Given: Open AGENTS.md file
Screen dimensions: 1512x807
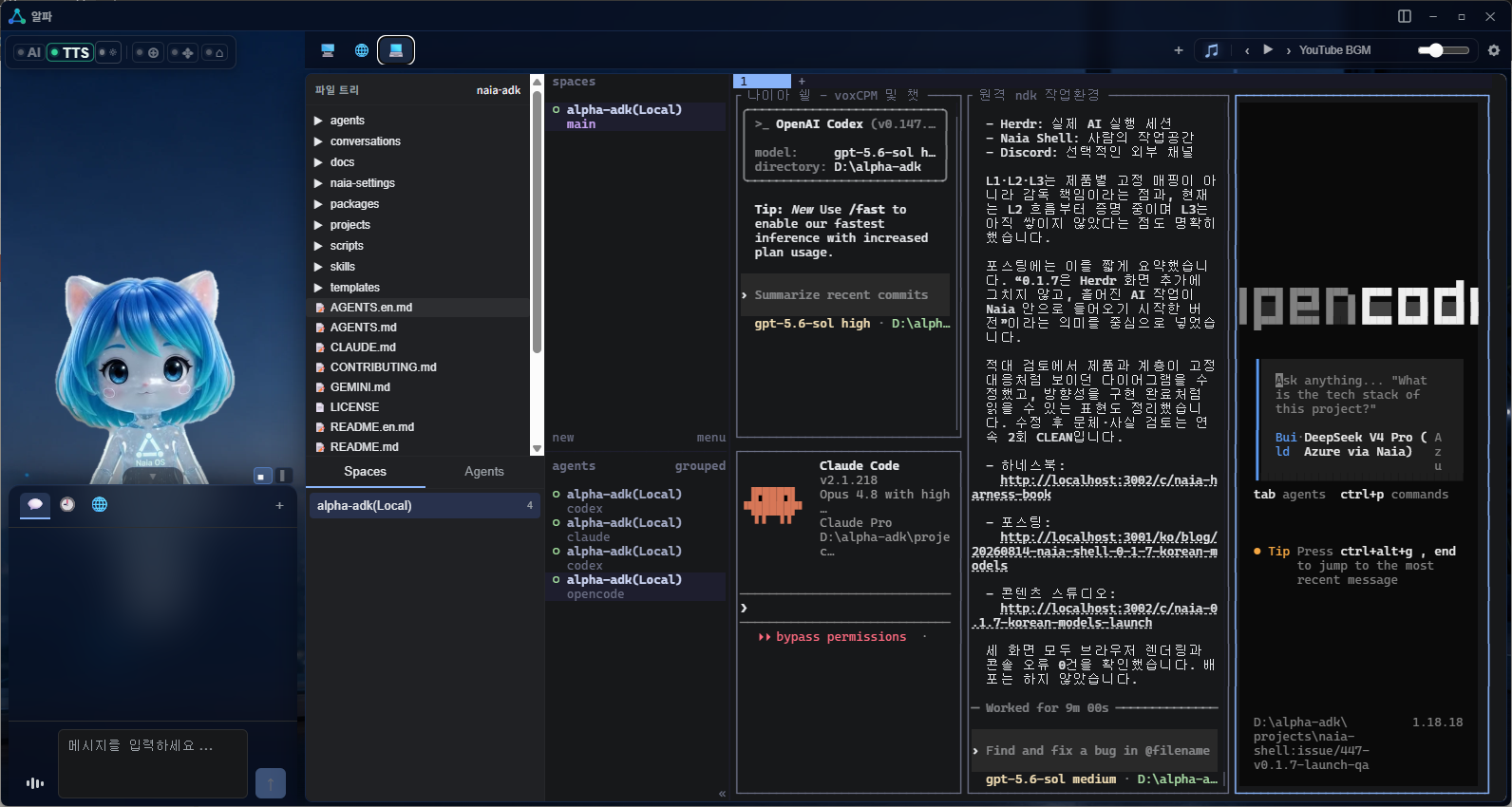Looking at the screenshot, I should (x=418, y=328).
